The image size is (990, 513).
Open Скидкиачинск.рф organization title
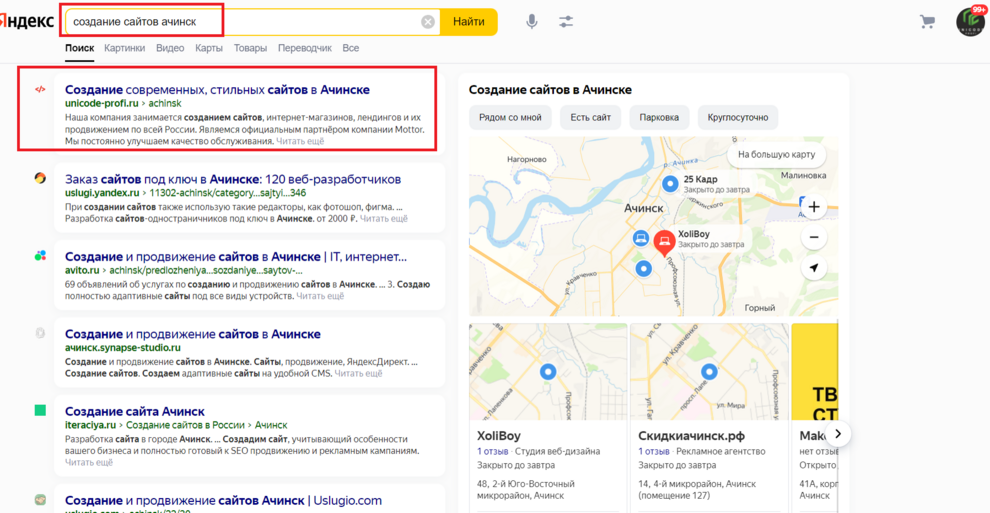691,436
